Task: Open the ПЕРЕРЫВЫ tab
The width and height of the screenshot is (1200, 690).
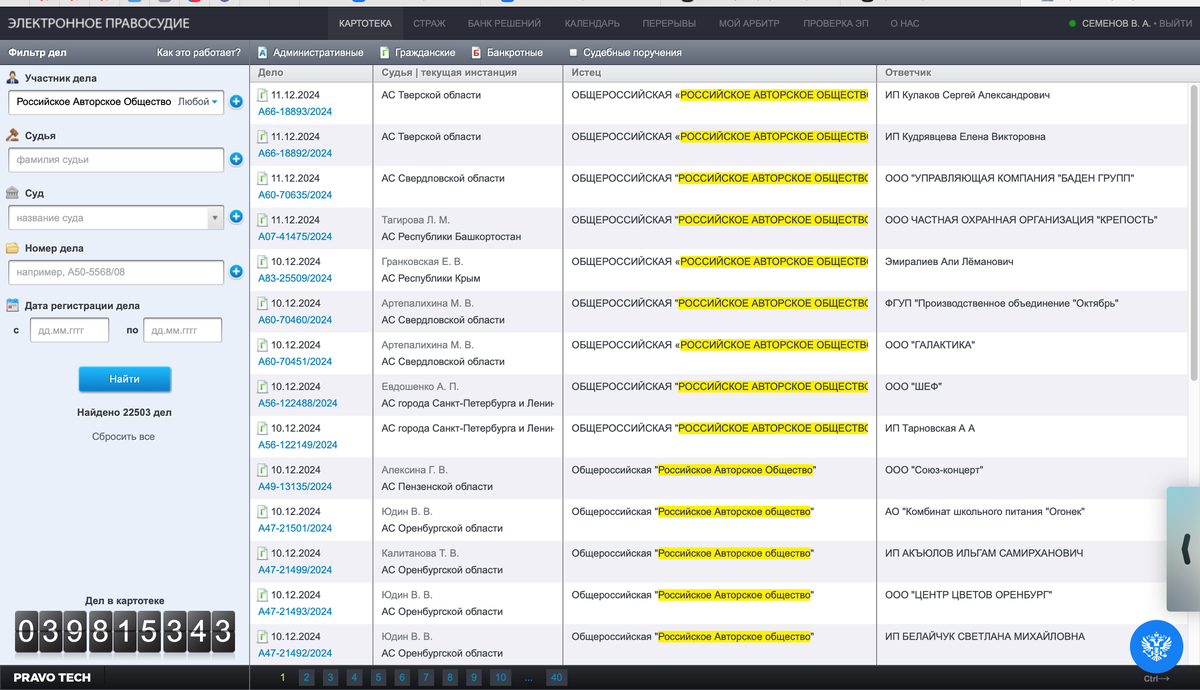Action: pos(670,23)
